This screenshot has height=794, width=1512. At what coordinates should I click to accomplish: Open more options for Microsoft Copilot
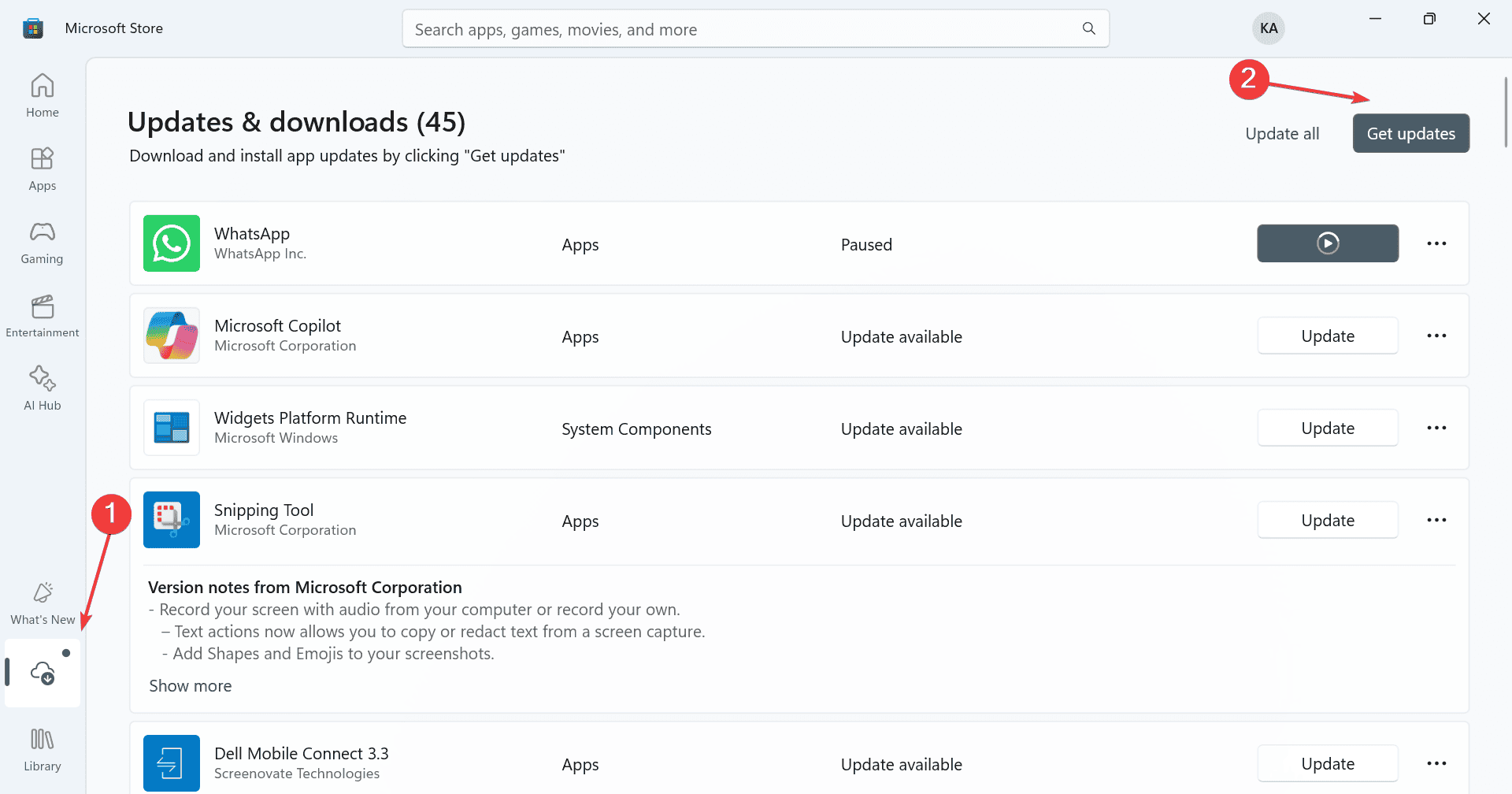point(1436,336)
